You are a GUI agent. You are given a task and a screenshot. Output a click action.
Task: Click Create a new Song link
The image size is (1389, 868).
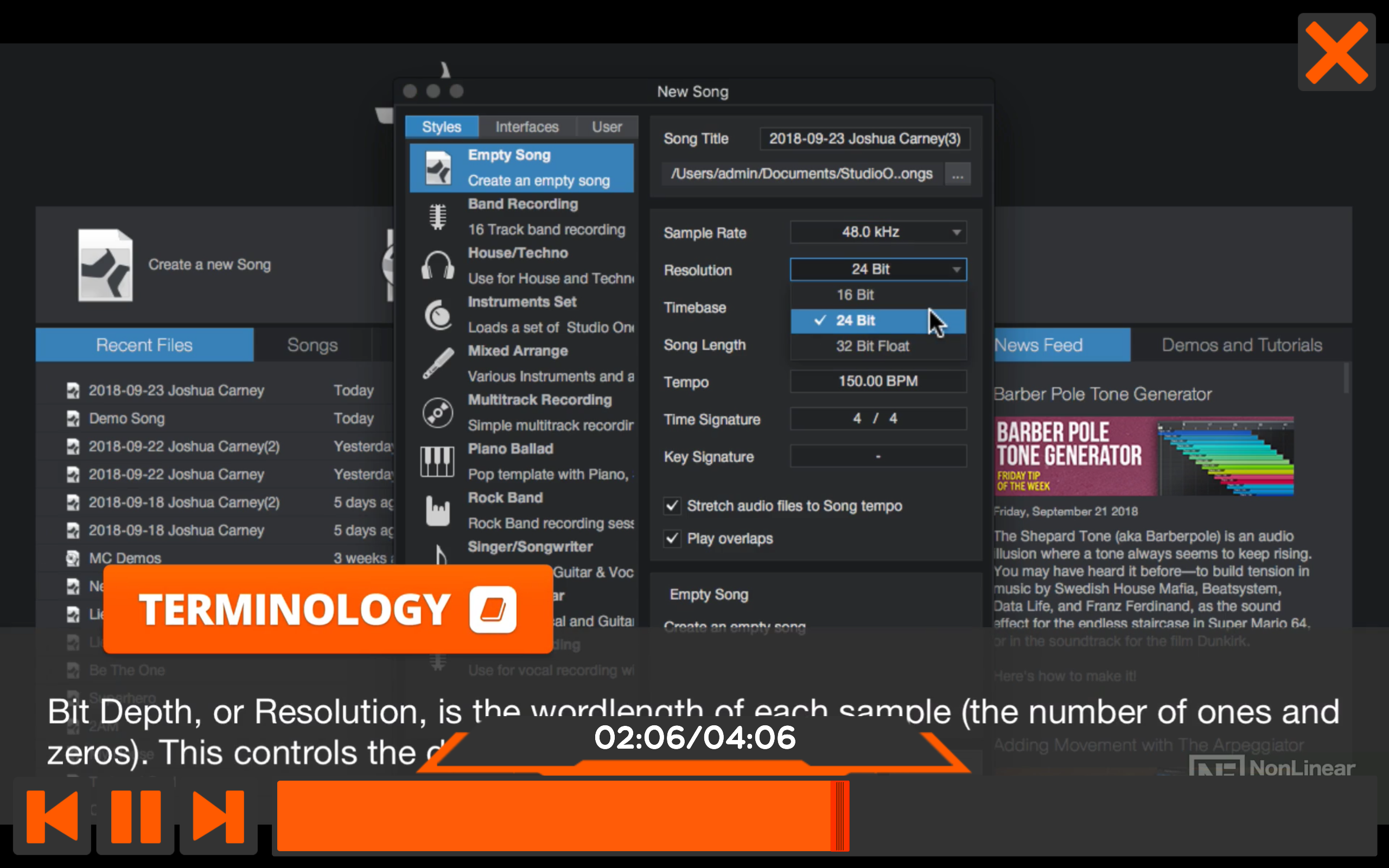click(209, 265)
